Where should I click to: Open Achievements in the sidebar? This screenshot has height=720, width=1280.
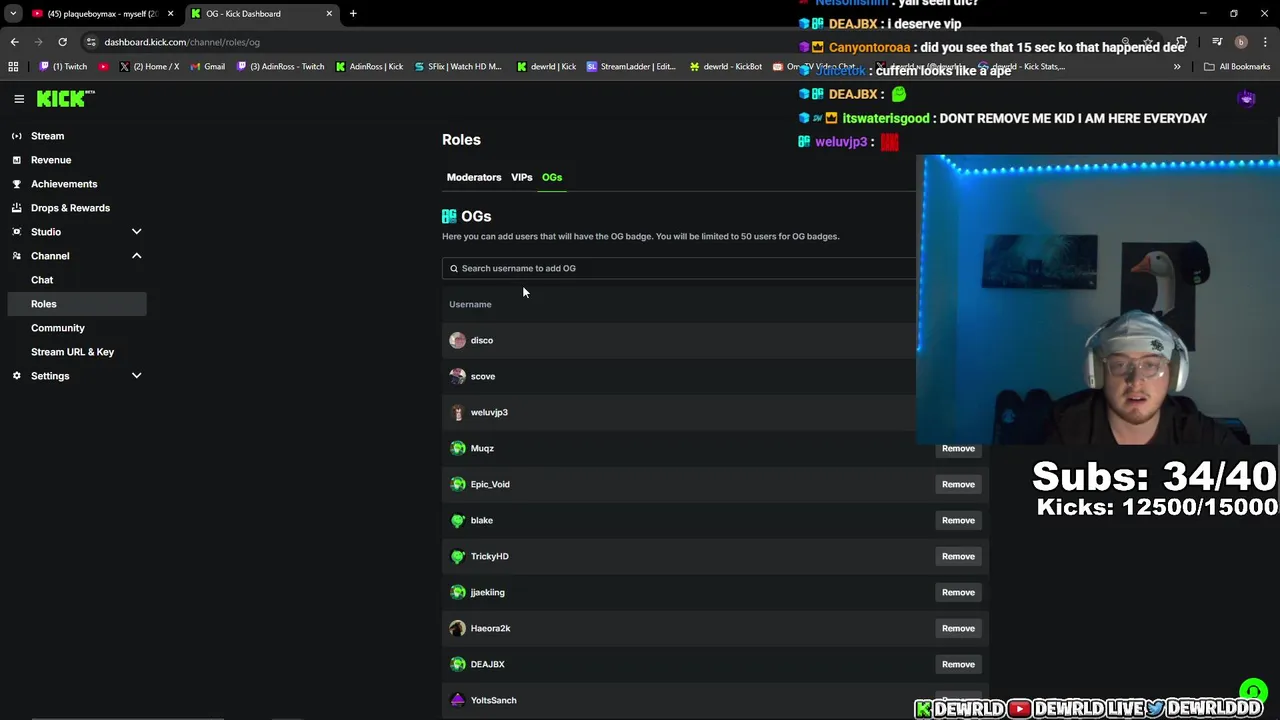[64, 184]
